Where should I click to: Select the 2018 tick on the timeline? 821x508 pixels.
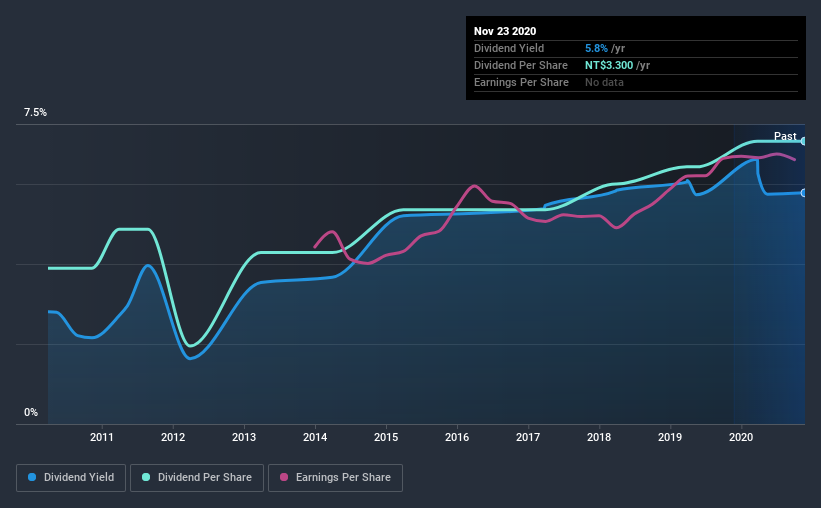pos(599,437)
